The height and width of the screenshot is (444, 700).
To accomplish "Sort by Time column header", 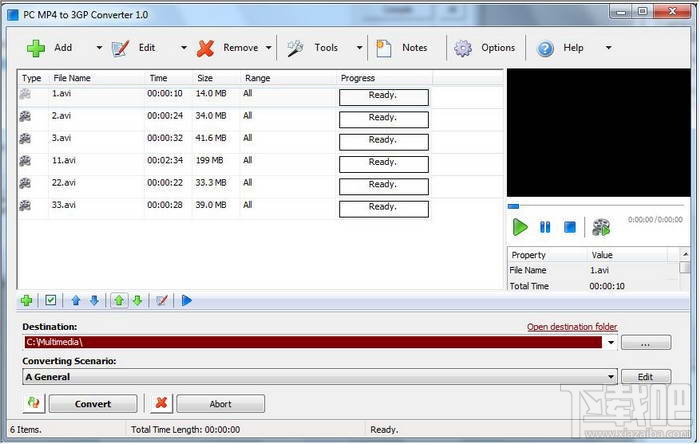I will click(158, 78).
